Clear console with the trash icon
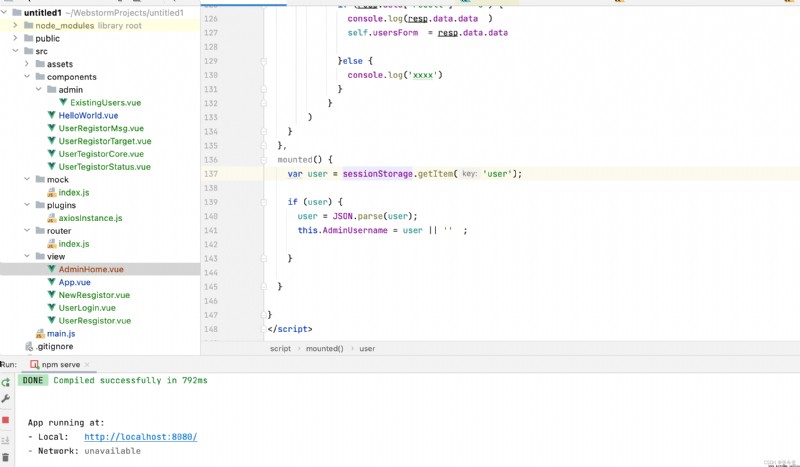Viewport: 800px width, 467px height. (x=6, y=457)
